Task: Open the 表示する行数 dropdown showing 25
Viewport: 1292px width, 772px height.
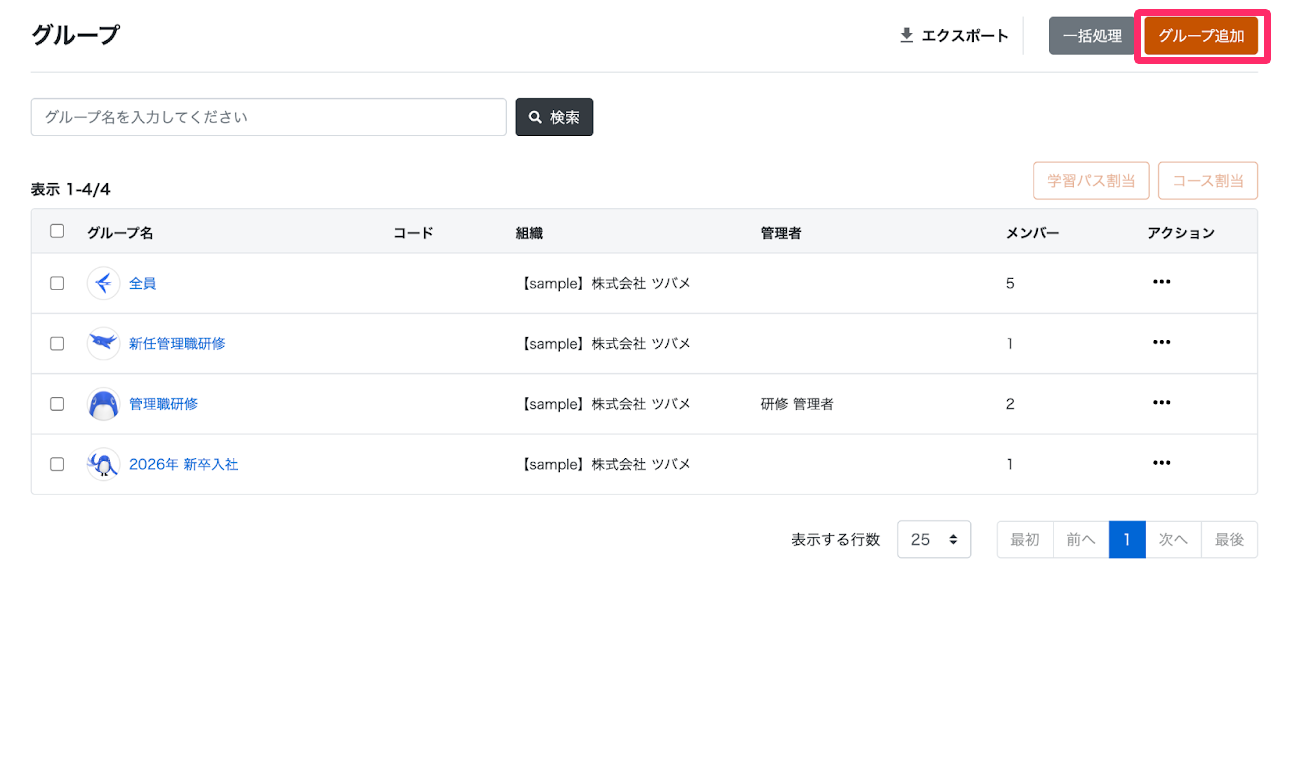Action: [x=934, y=539]
